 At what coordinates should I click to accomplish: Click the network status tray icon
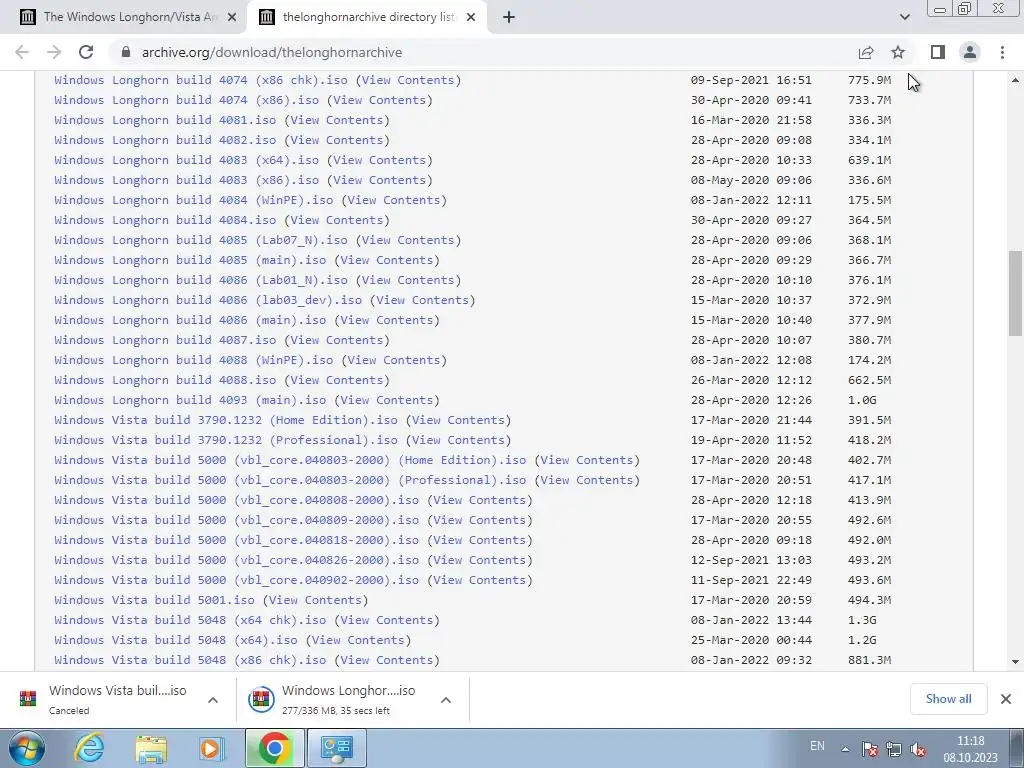(x=894, y=749)
